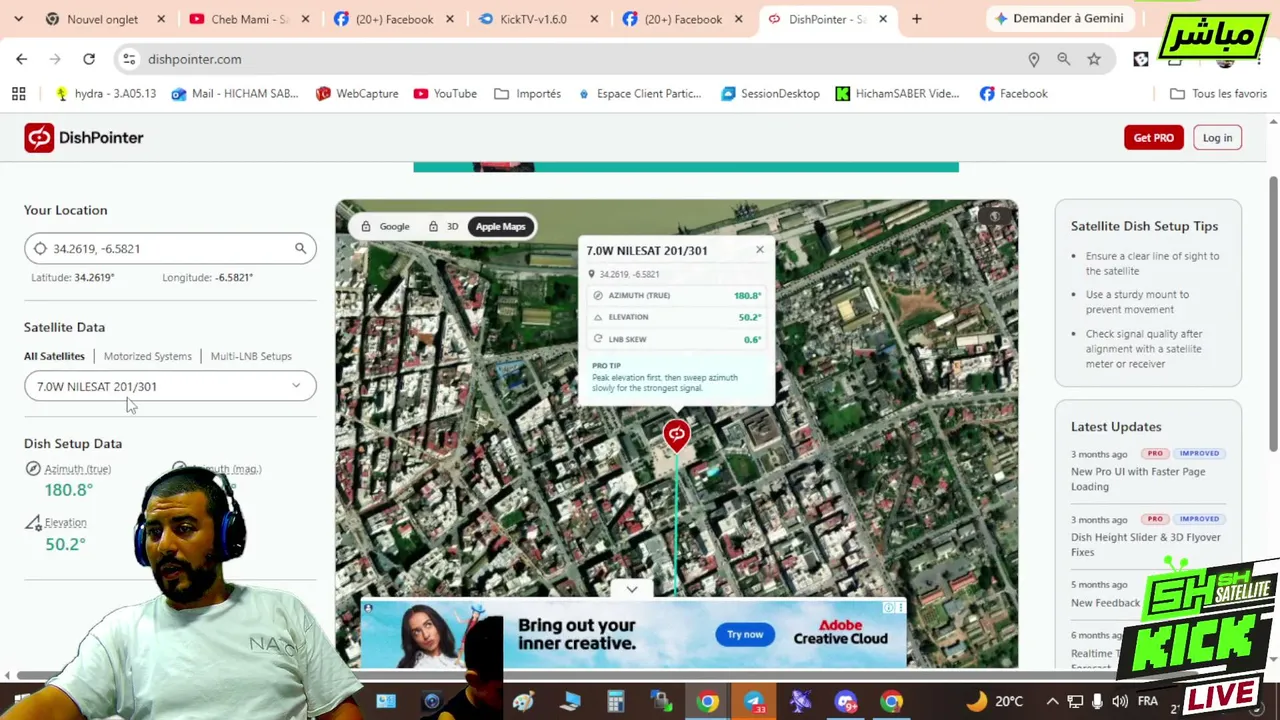Open the WebCapture bookmark
The height and width of the screenshot is (720, 1280).
(x=357, y=93)
